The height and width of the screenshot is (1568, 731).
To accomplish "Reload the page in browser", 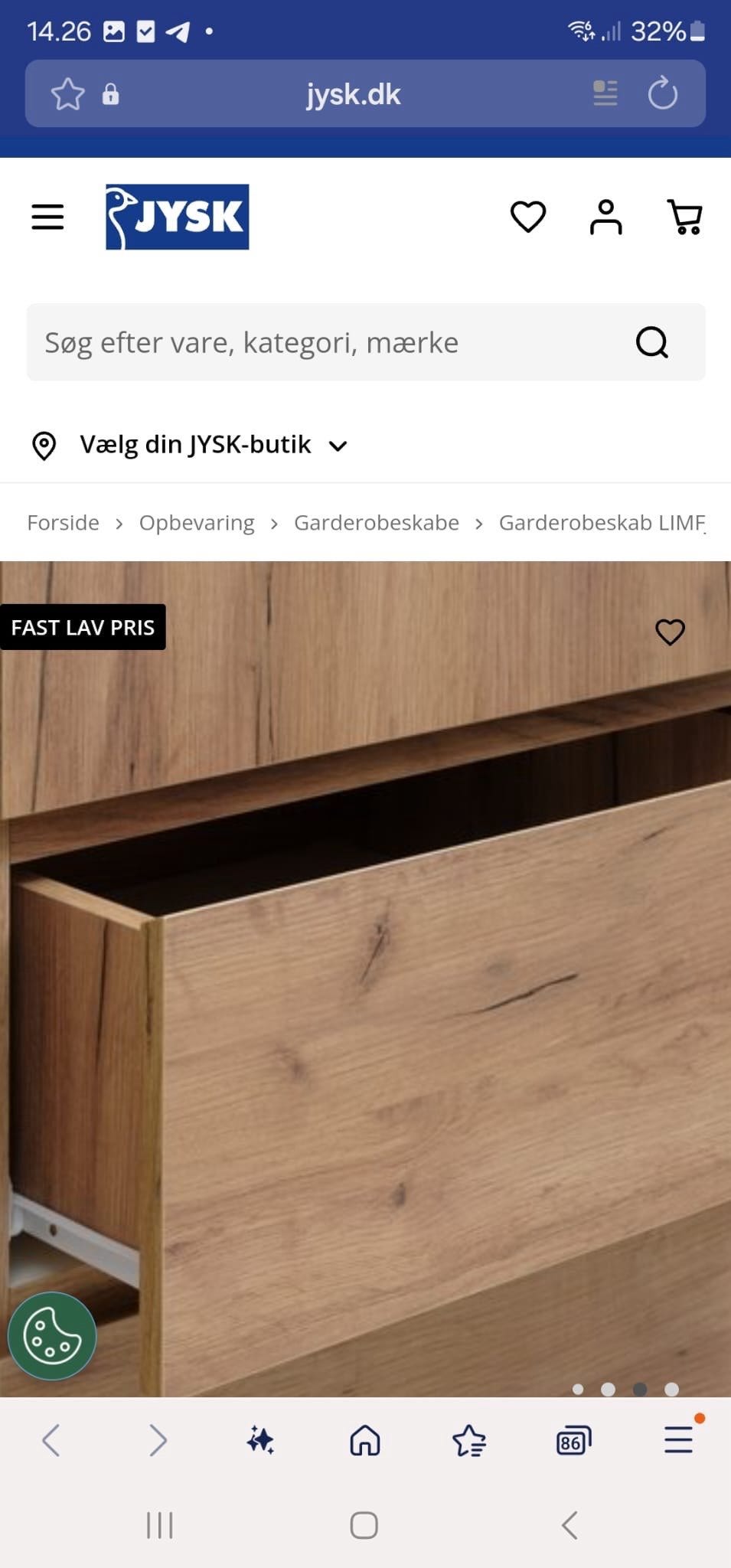I will 663,94.
